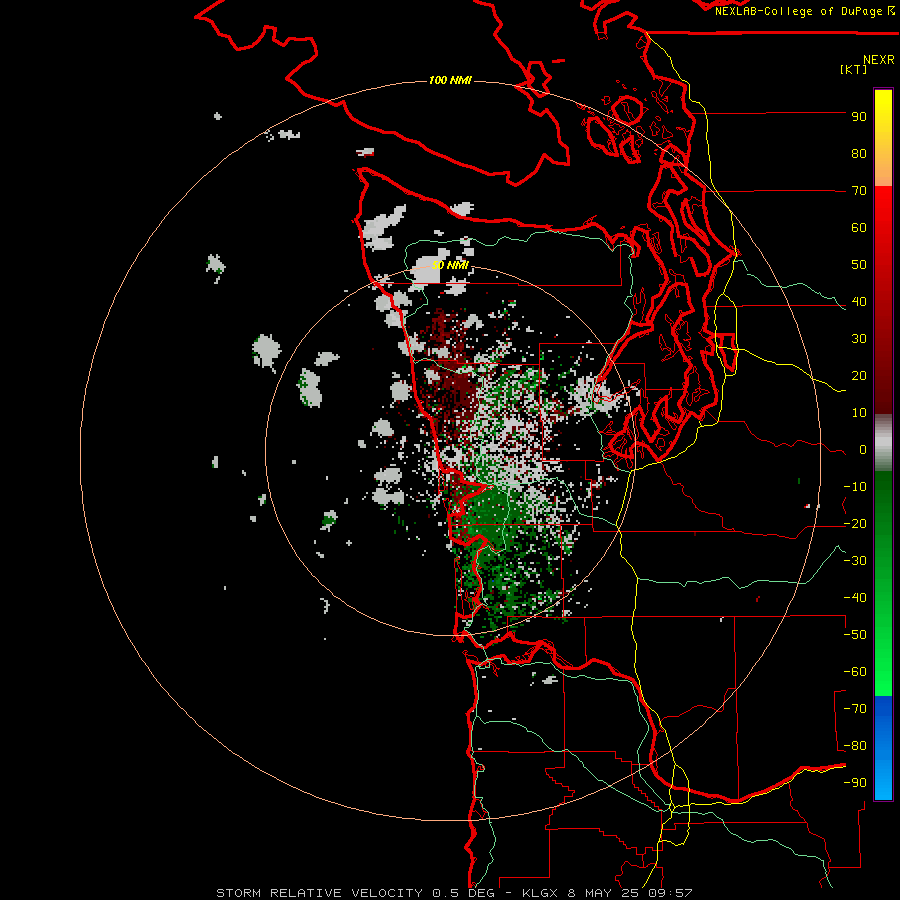Pick the bright red segment of the color bar

[x=883, y=230]
